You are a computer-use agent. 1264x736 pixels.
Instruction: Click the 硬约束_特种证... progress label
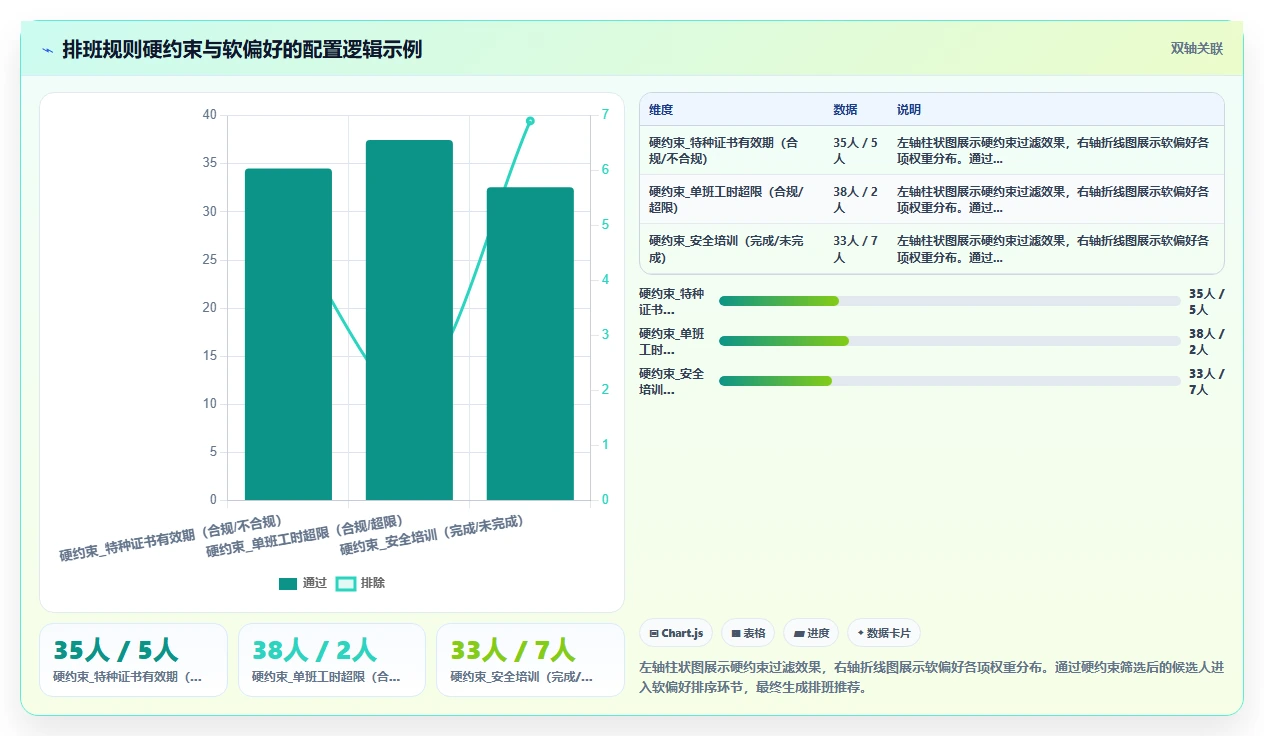[x=672, y=301]
